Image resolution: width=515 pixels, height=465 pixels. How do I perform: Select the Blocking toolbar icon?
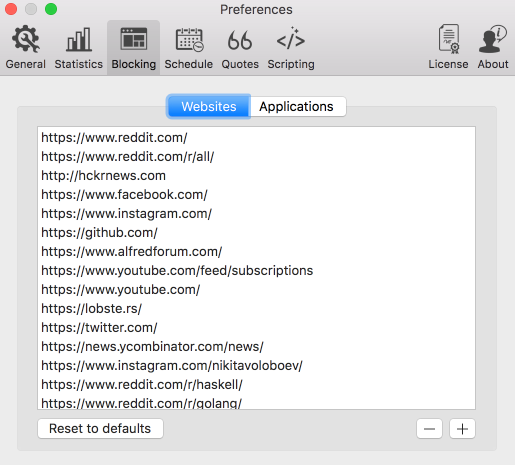[134, 47]
